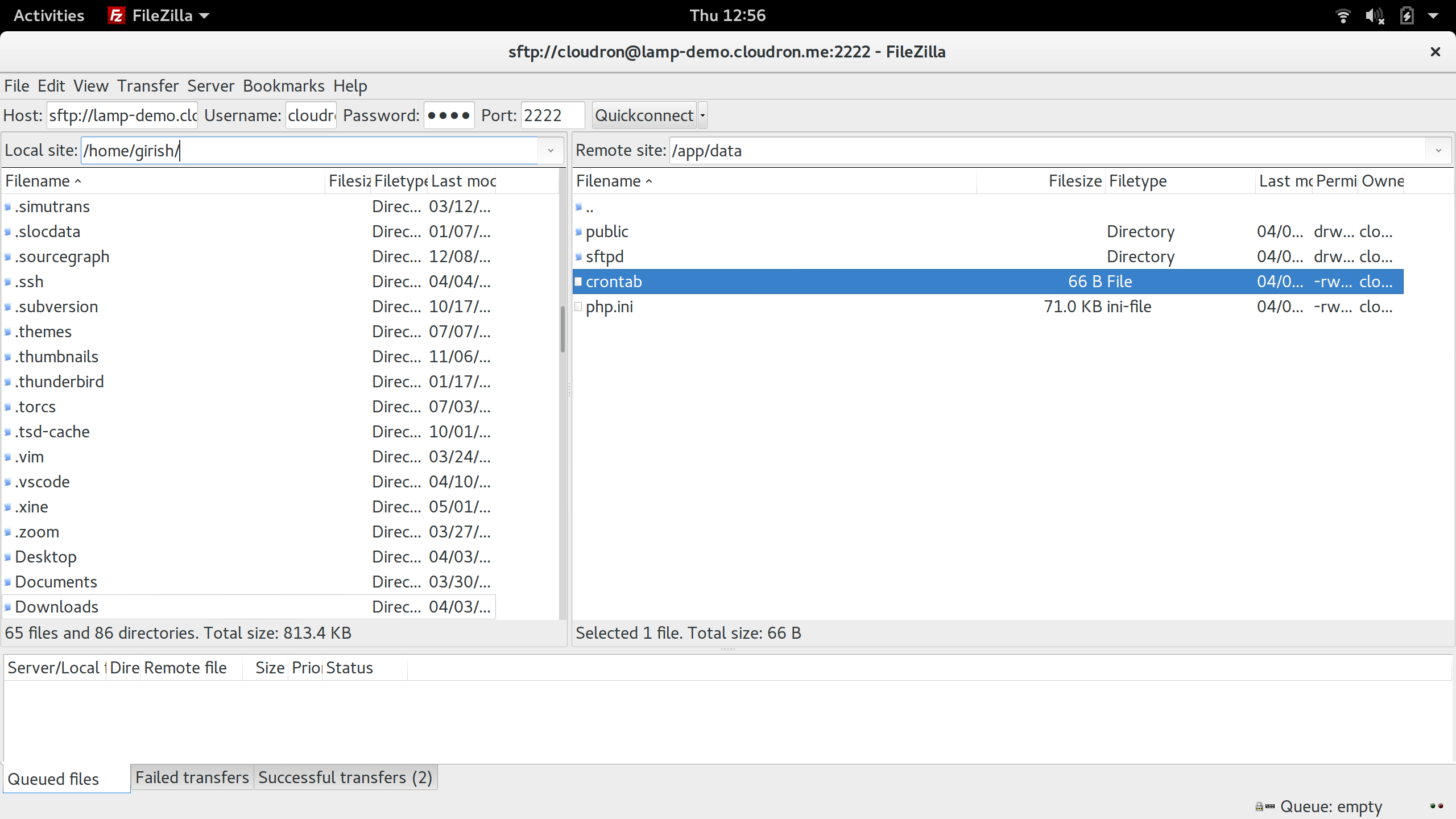
Task: Open the Quickconnect history dropdown arrow
Action: (702, 115)
